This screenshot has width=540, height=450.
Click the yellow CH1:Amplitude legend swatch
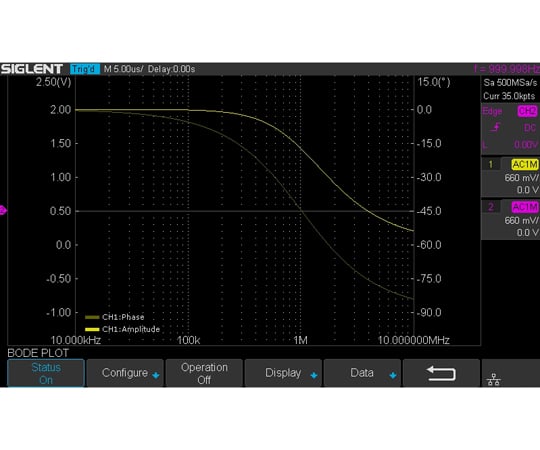tap(92, 329)
